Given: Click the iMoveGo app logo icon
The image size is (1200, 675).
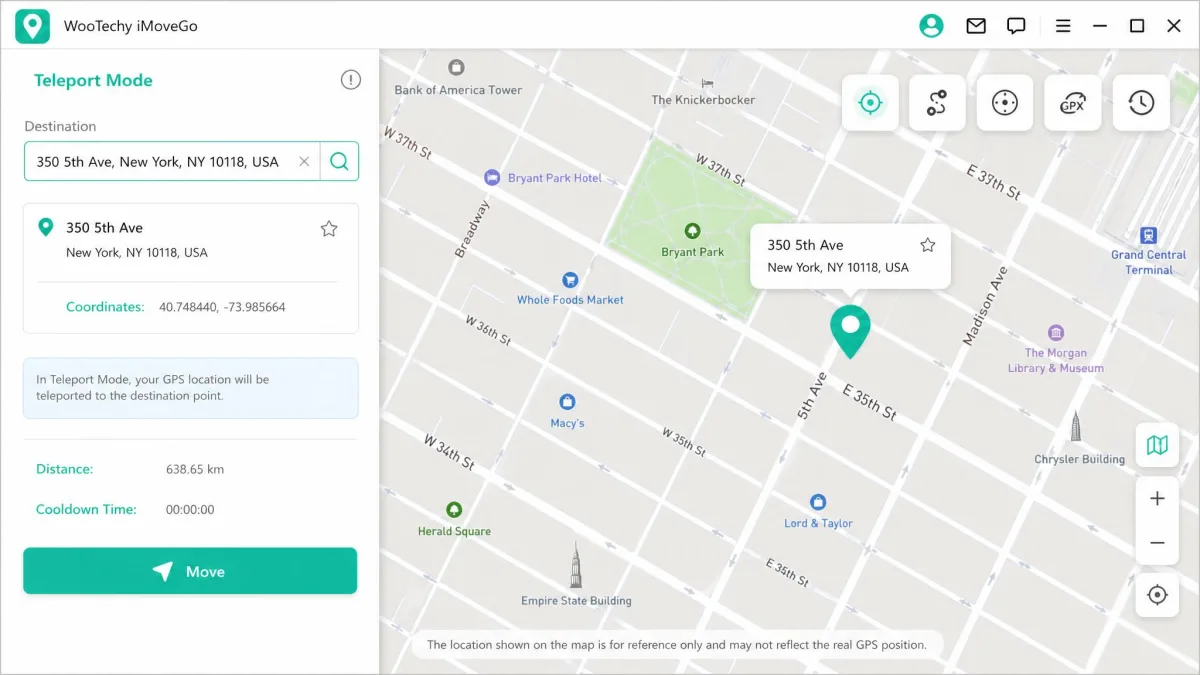Looking at the screenshot, I should click(32, 26).
